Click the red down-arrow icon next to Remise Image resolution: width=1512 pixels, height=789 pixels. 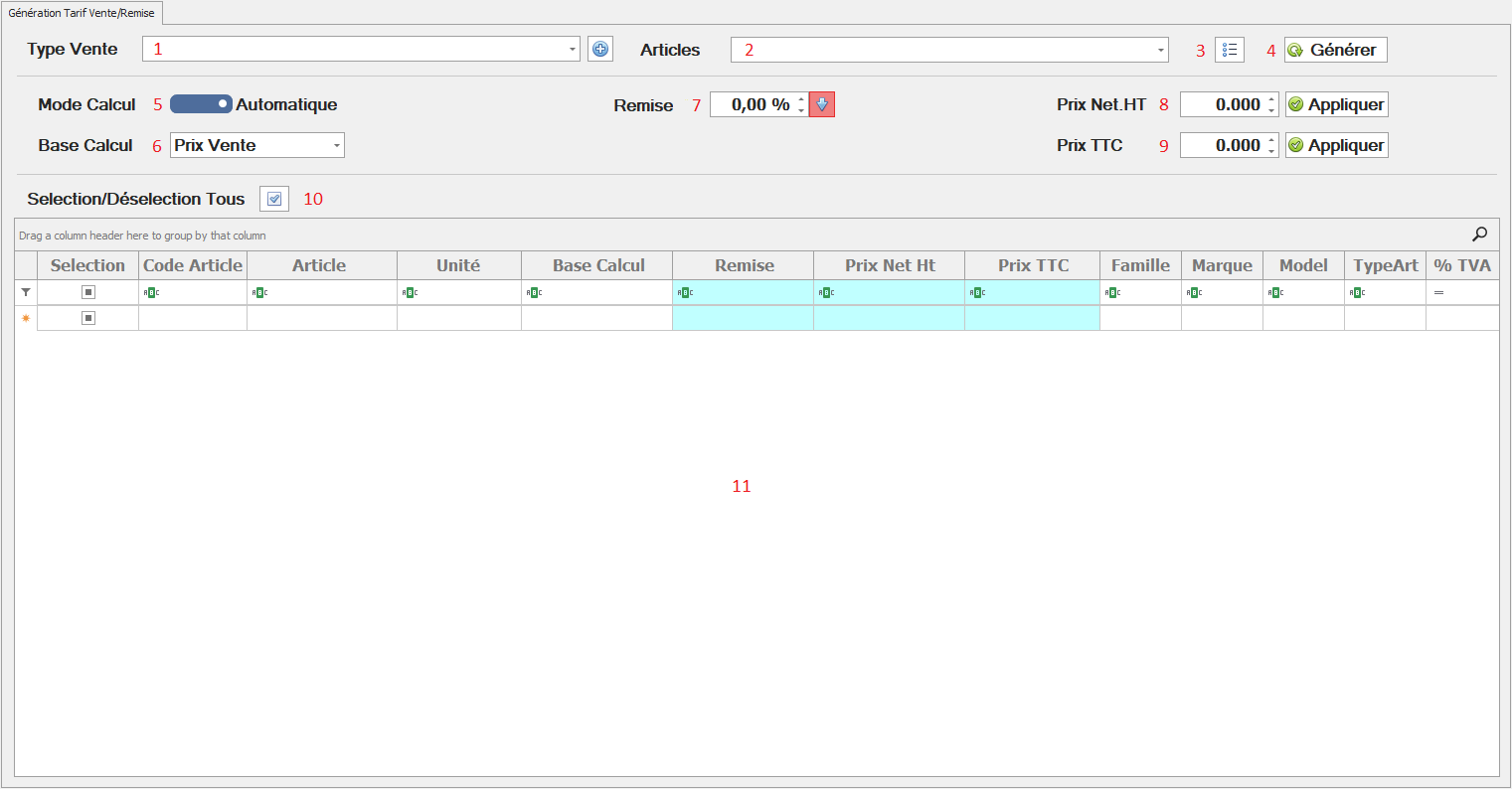822,104
